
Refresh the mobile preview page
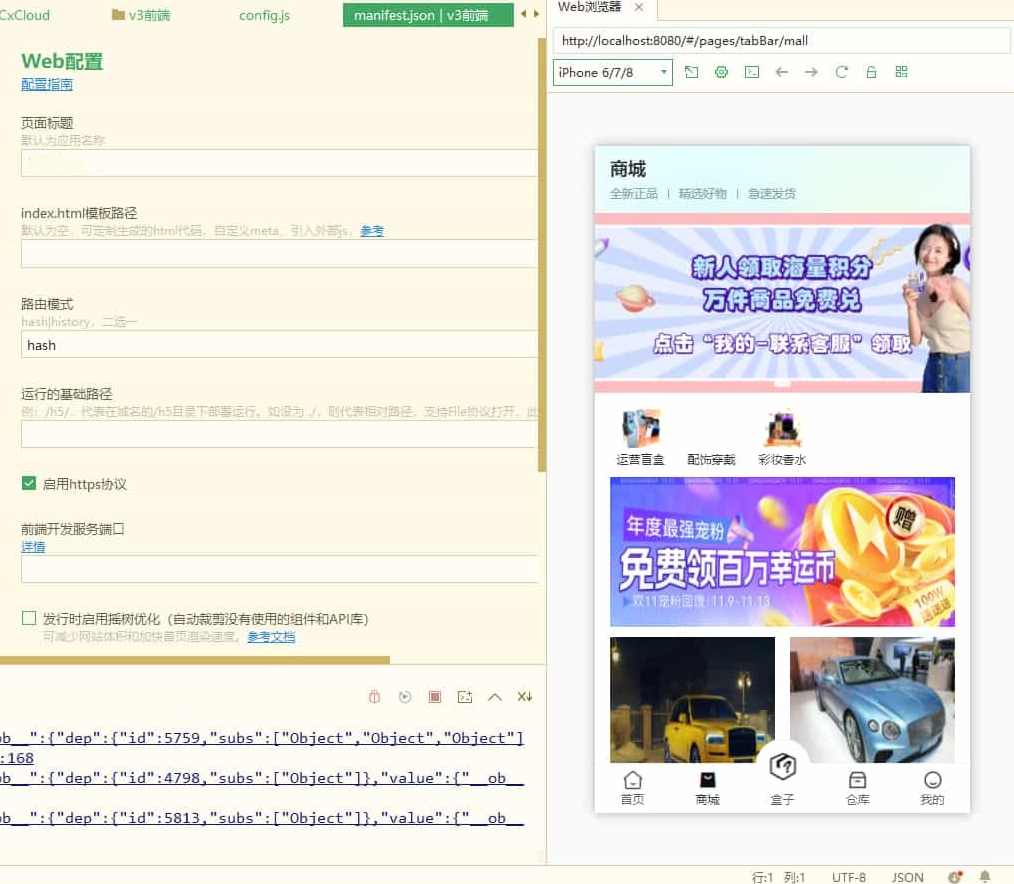pos(842,71)
